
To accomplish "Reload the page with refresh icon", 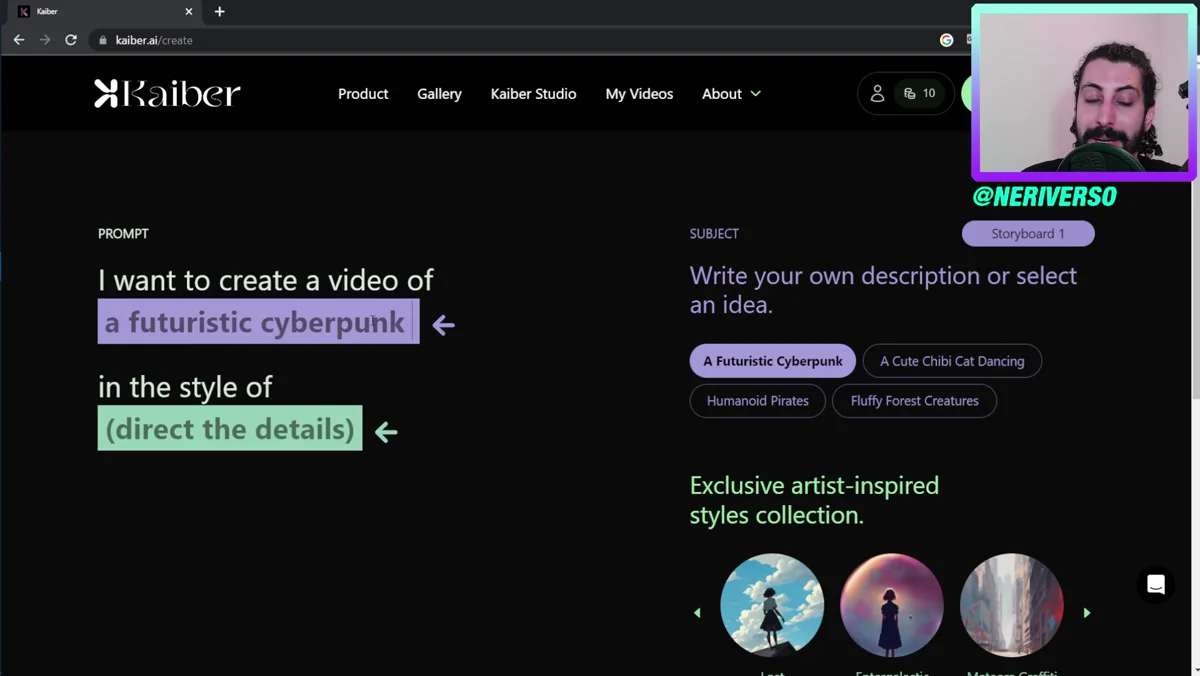I will pyautogui.click(x=71, y=40).
